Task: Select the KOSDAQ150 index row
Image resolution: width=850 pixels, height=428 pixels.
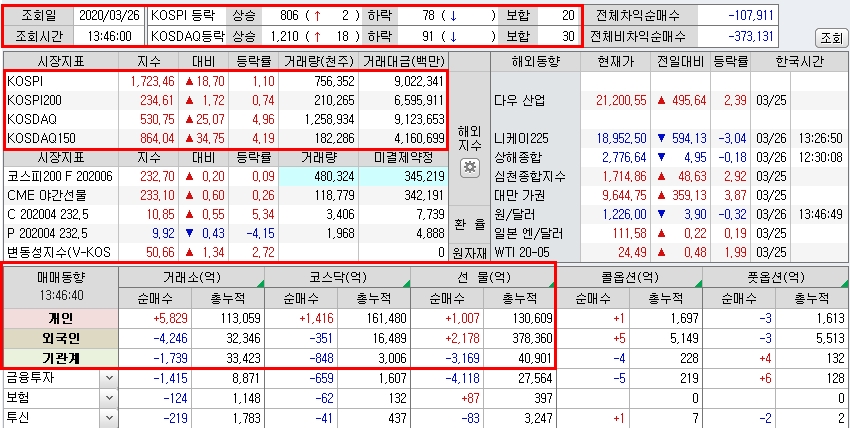Action: [226, 138]
